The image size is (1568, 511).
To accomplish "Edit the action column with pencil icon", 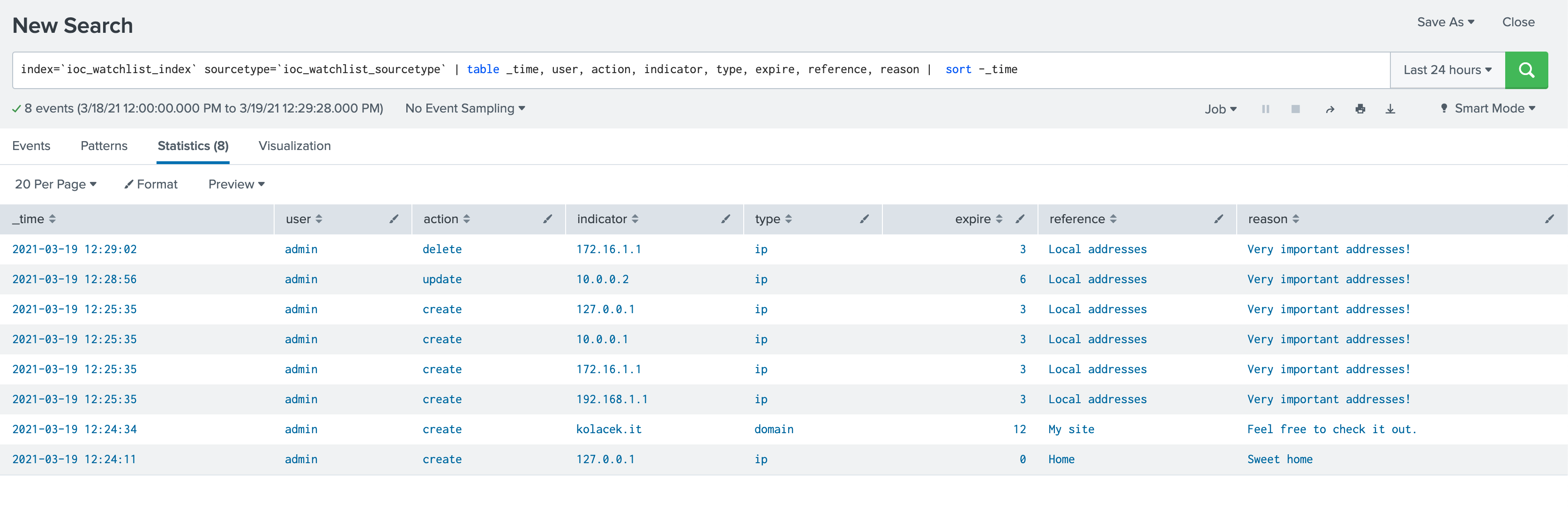I will point(548,218).
